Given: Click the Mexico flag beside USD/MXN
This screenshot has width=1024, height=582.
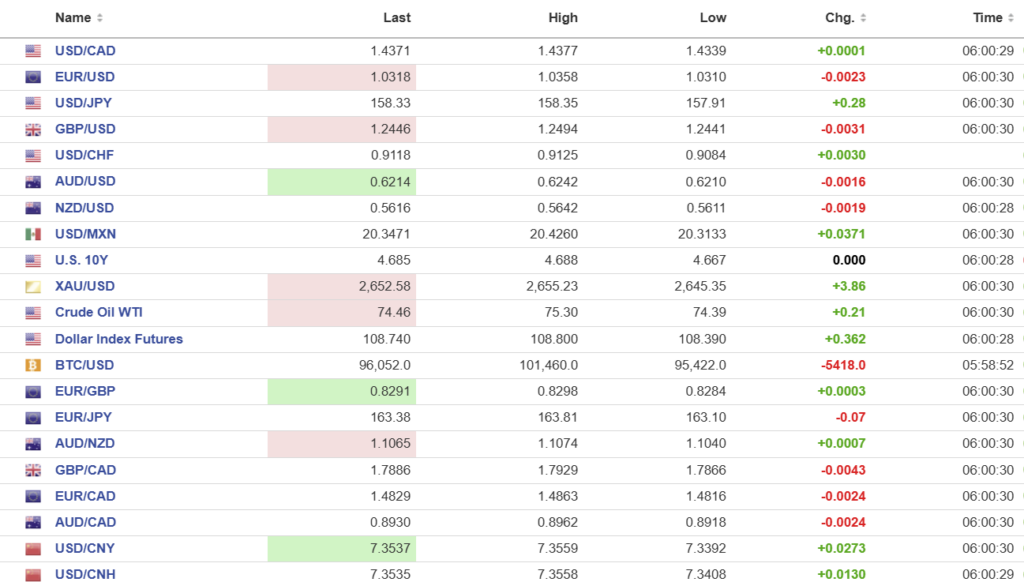Looking at the screenshot, I should pos(33,234).
